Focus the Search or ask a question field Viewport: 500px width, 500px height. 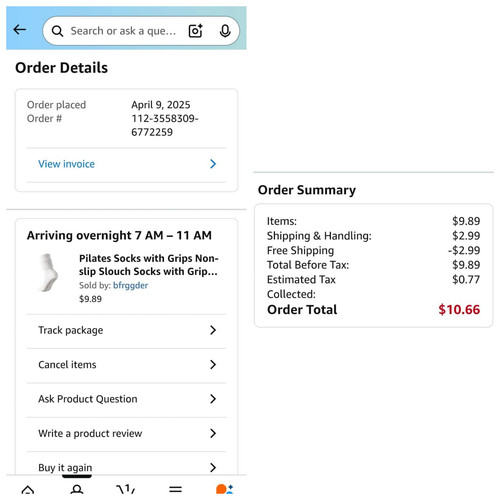pyautogui.click(x=123, y=31)
